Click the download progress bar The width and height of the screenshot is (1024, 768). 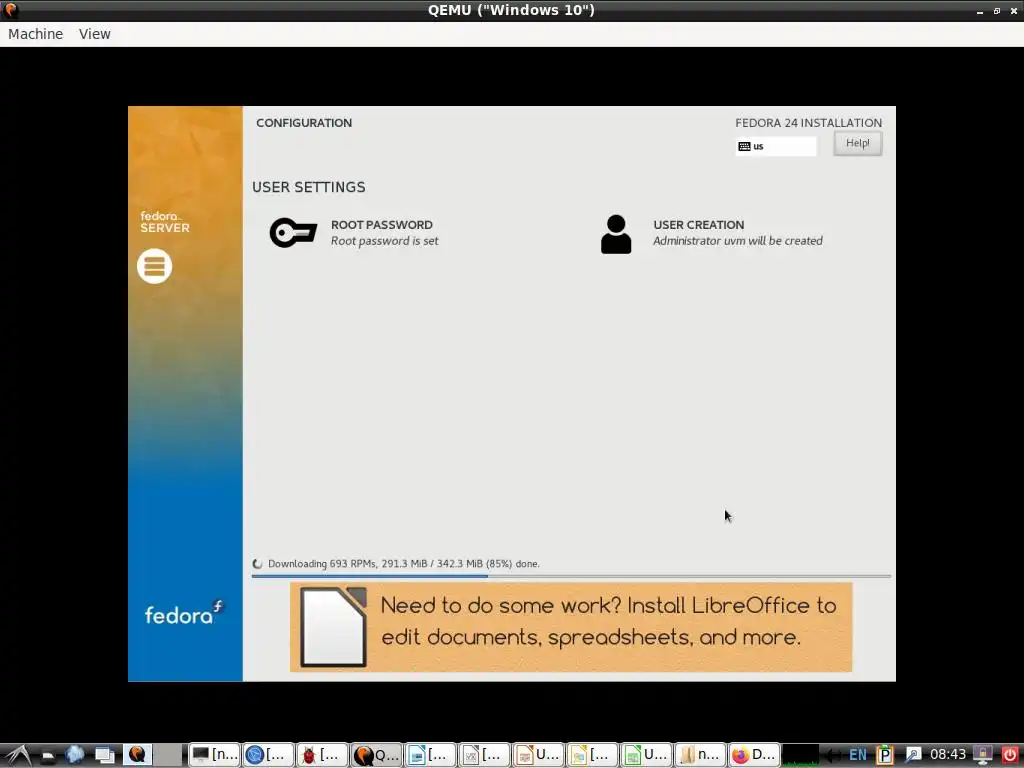coord(571,576)
